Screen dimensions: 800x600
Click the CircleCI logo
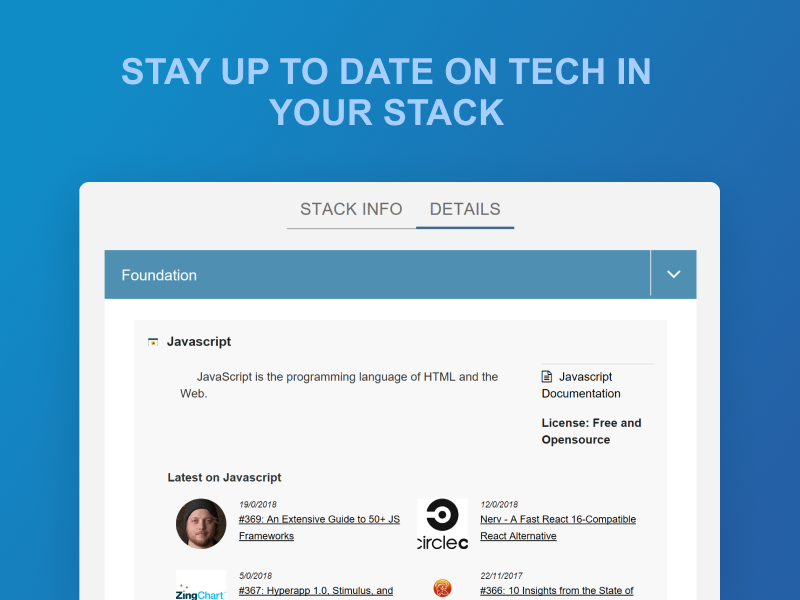click(441, 524)
